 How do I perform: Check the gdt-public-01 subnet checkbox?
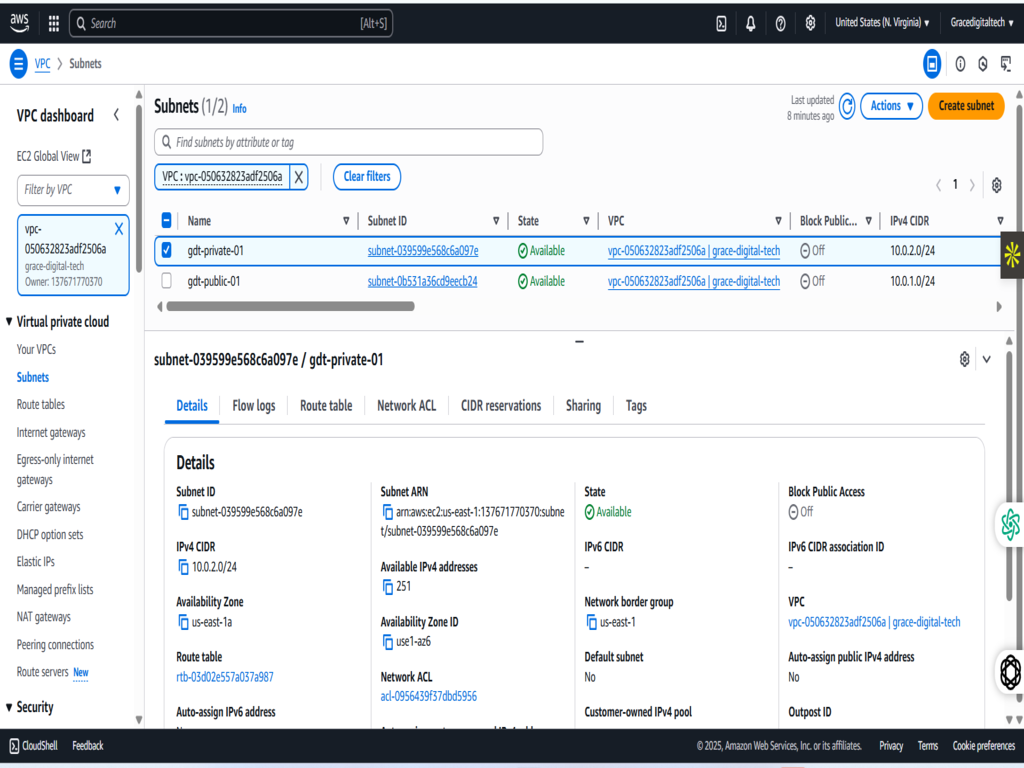pyautogui.click(x=167, y=281)
